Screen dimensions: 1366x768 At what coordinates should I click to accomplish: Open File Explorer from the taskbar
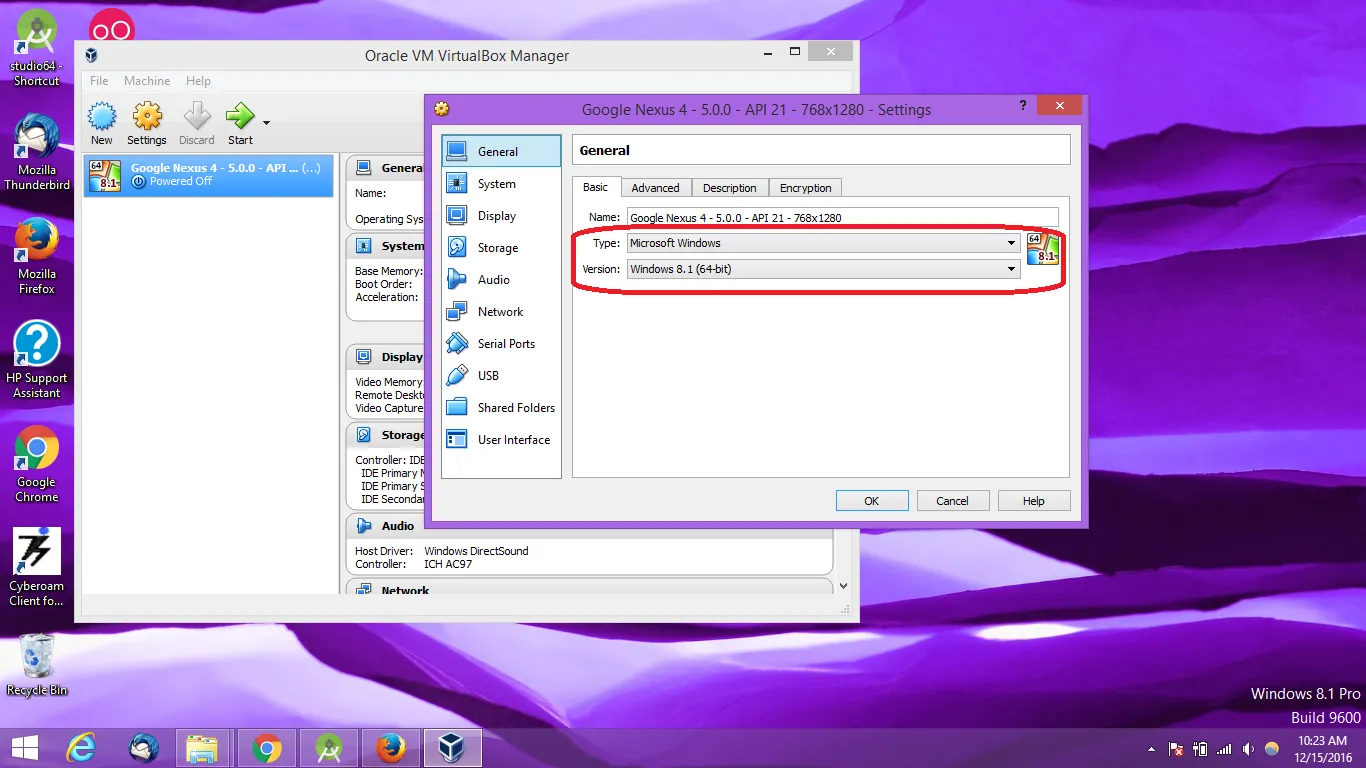coord(202,748)
